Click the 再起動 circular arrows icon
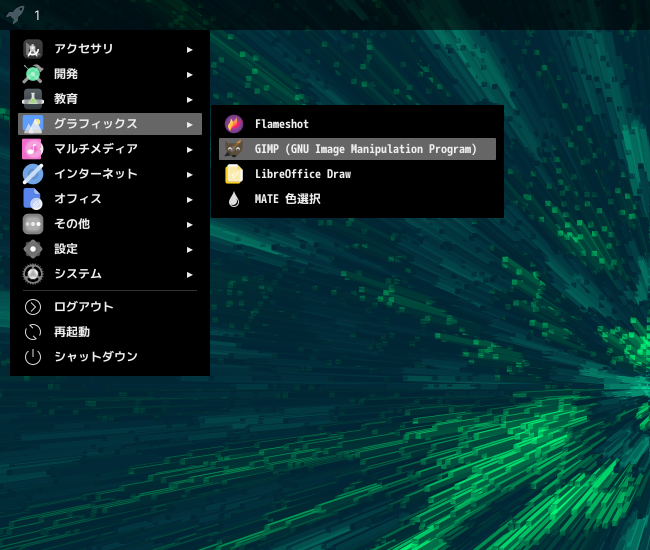 [33, 332]
